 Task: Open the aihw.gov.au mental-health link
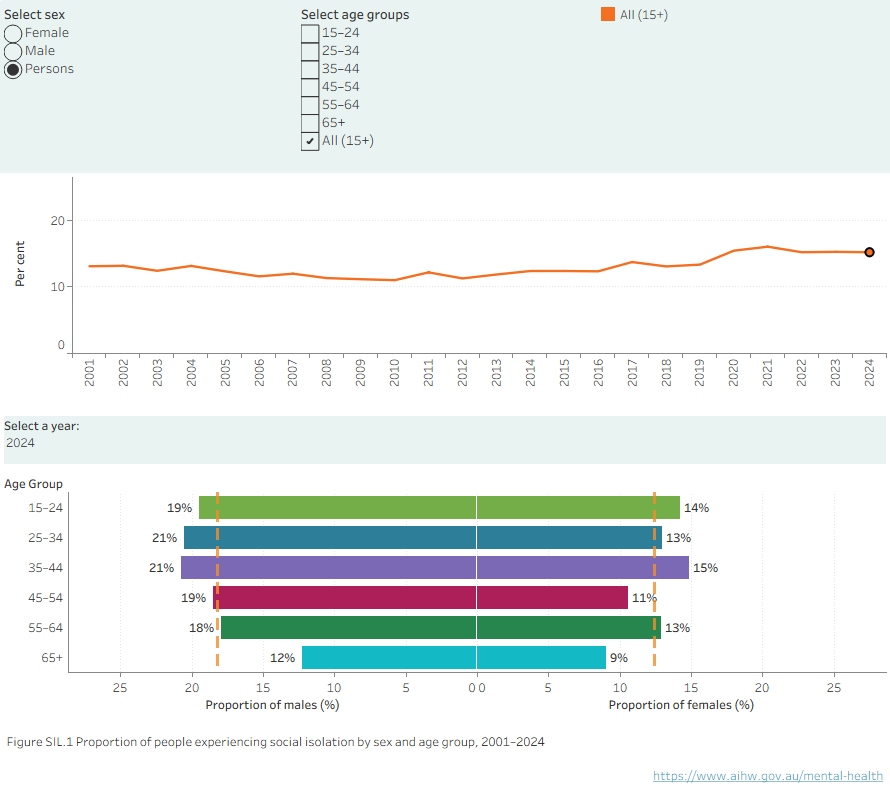(x=768, y=776)
